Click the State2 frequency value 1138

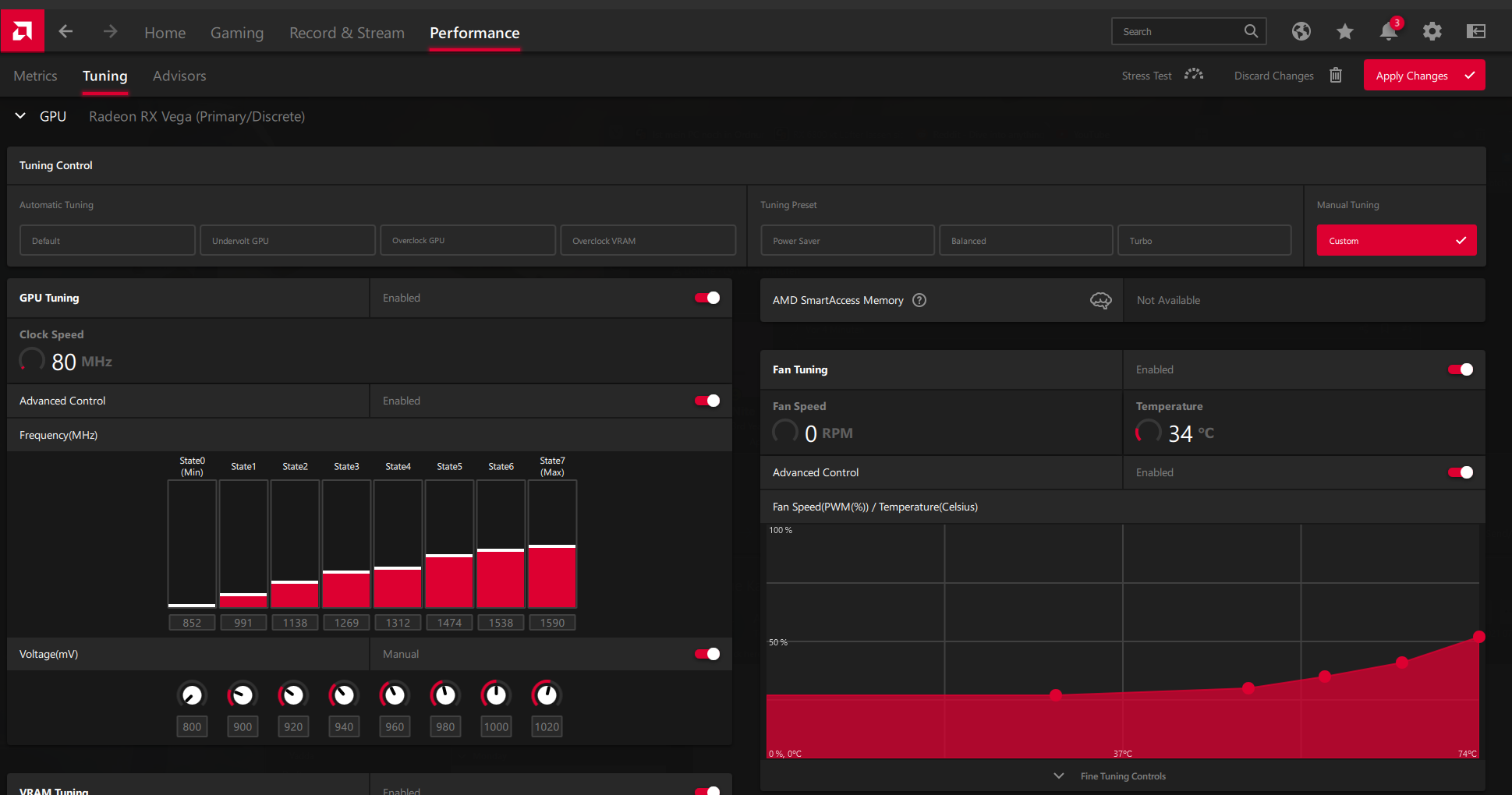[x=295, y=623]
